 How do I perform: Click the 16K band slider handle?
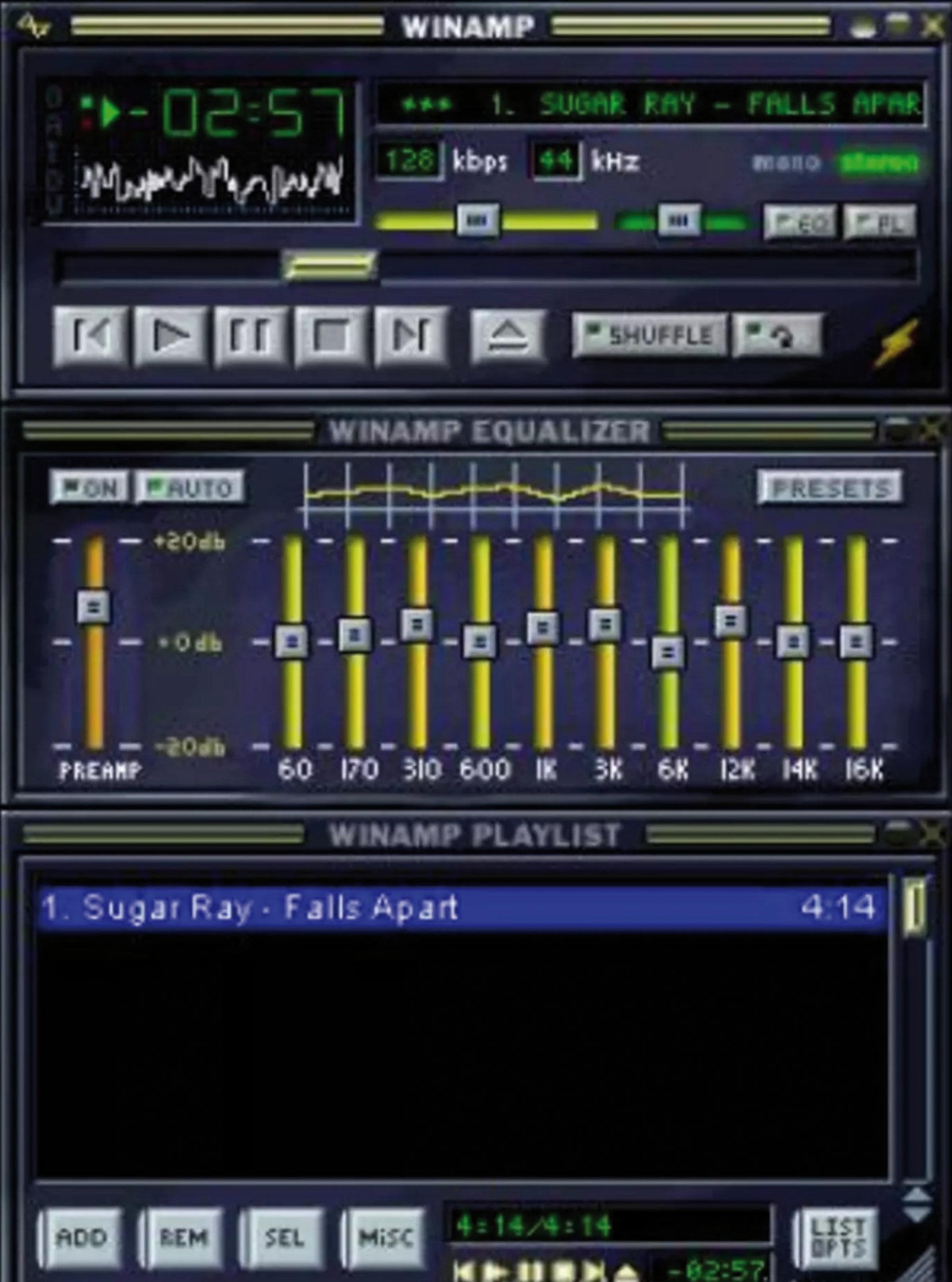pos(855,640)
